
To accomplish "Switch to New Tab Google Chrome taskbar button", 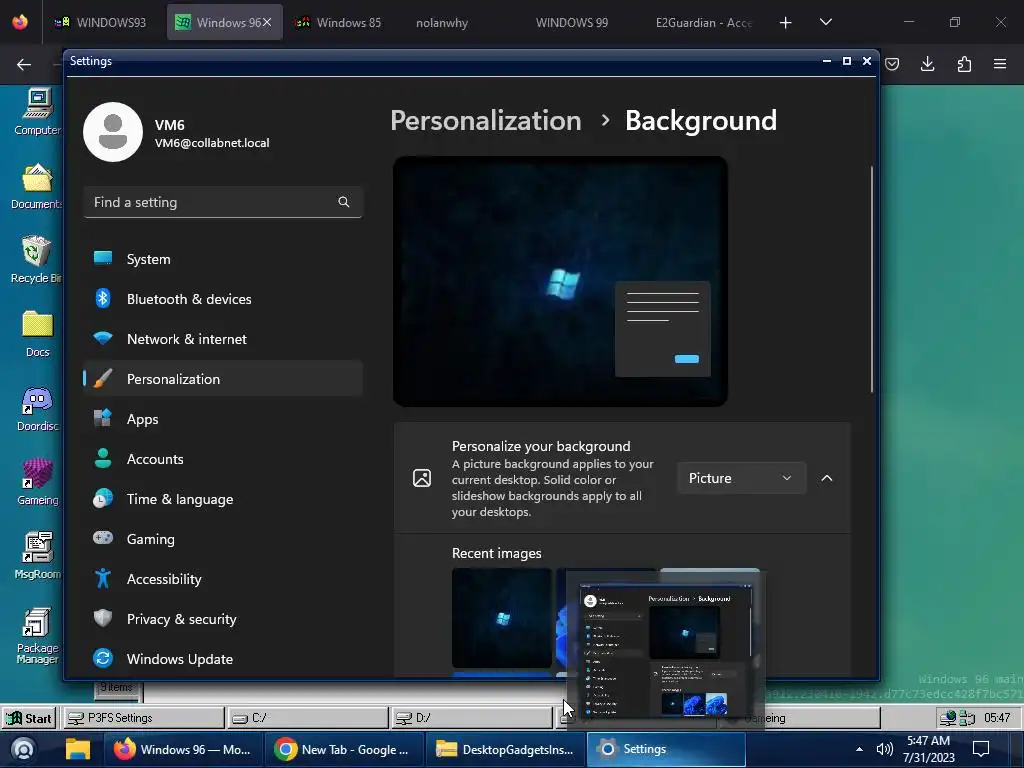I will click(x=345, y=749).
